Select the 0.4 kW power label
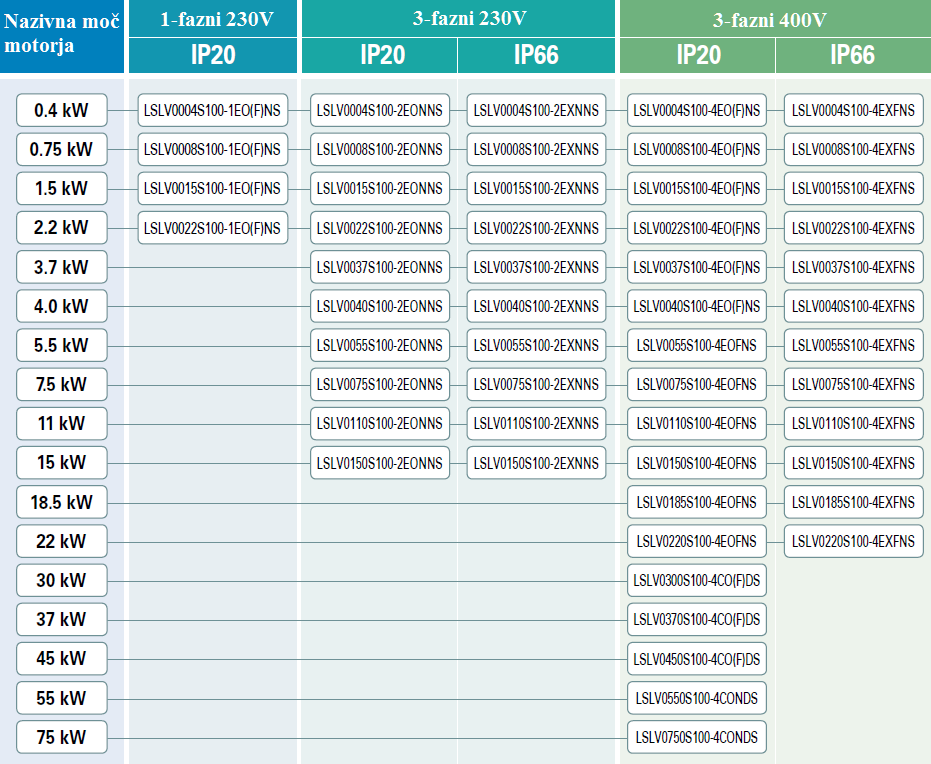Image resolution: width=931 pixels, height=764 pixels. [61, 111]
